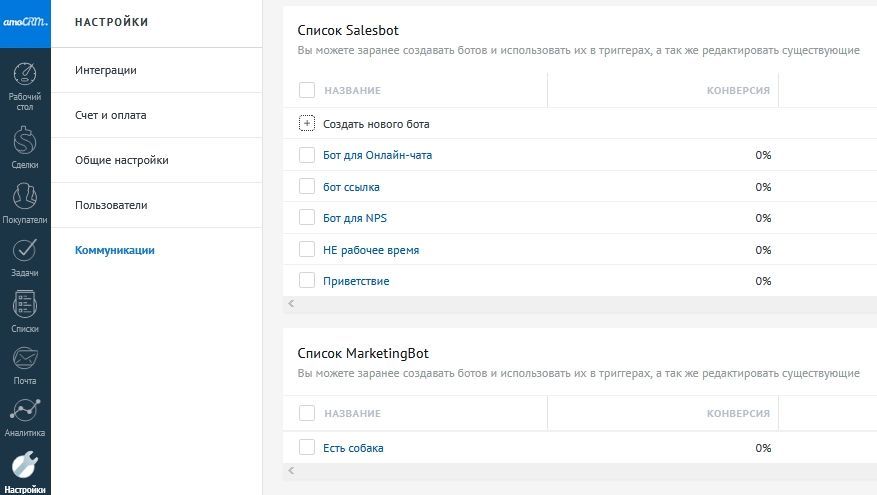The image size is (877, 495).
Task: Select all Salesbot bots via header checkbox
Action: coord(307,90)
